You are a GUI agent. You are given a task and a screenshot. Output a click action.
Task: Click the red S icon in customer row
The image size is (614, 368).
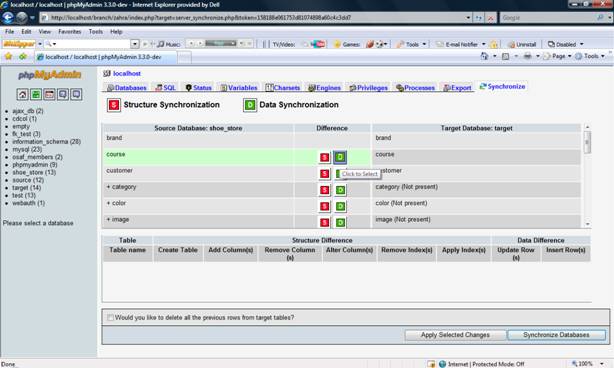pos(324,174)
